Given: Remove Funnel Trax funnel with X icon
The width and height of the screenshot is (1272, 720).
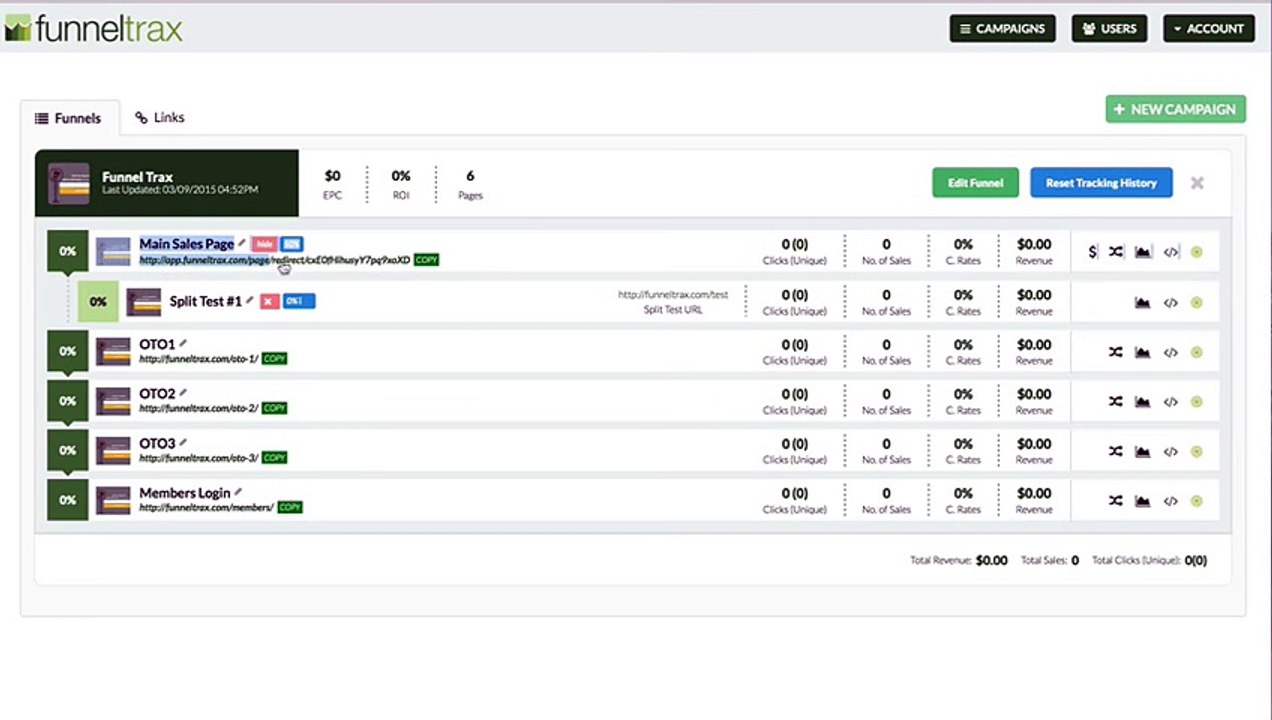Looking at the screenshot, I should 1197,183.
